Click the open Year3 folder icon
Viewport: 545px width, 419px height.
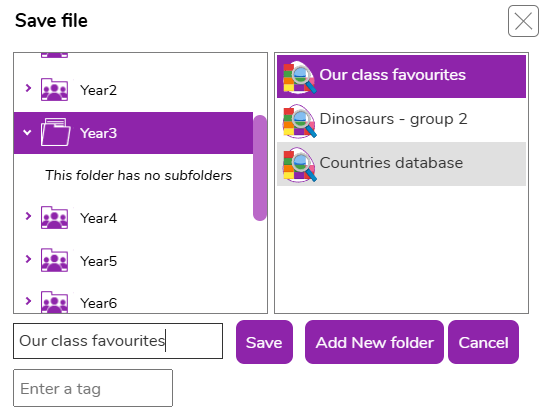(56, 132)
